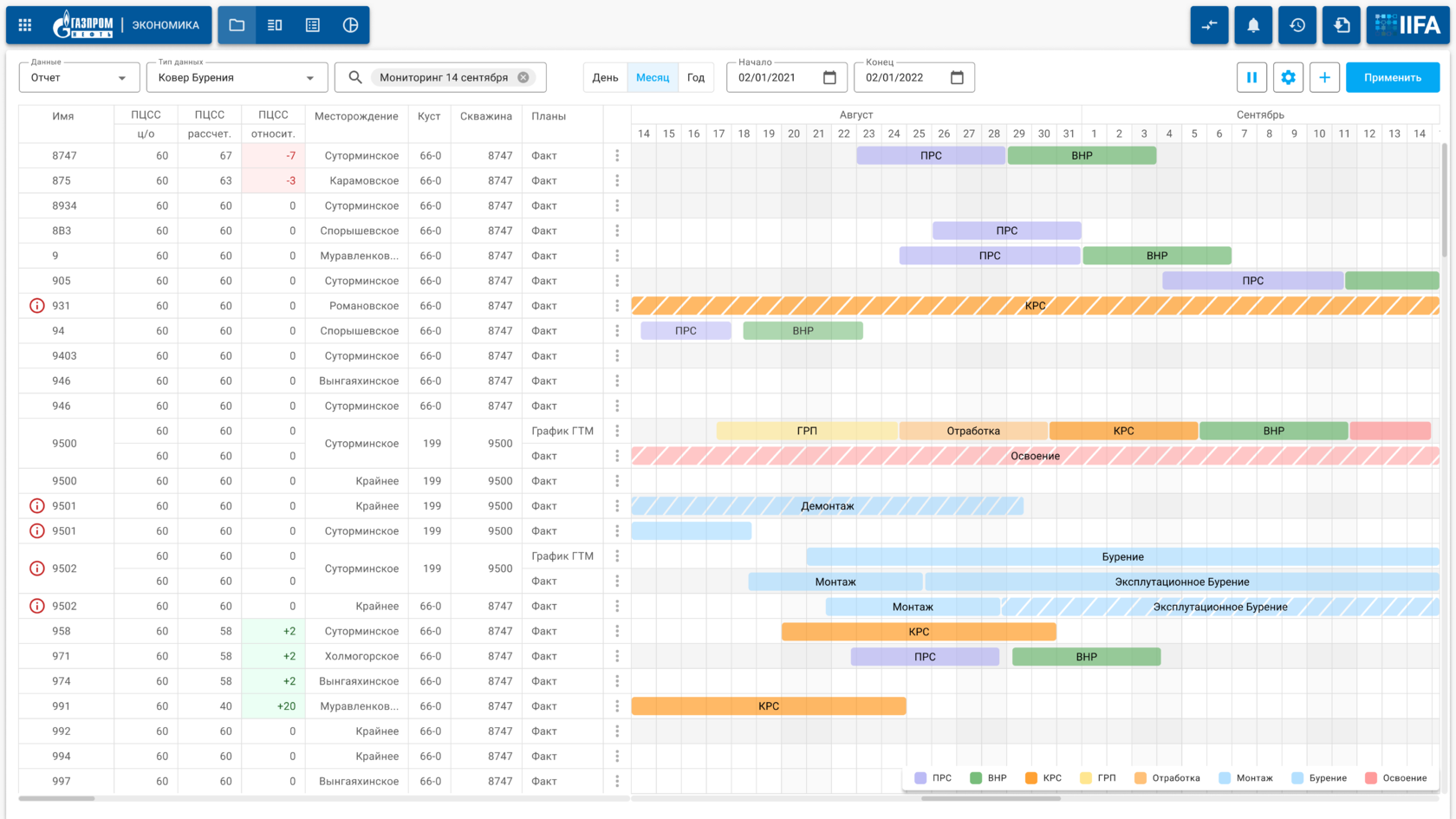
Task: Select the ВНР bar for well 971
Action: [1087, 657]
